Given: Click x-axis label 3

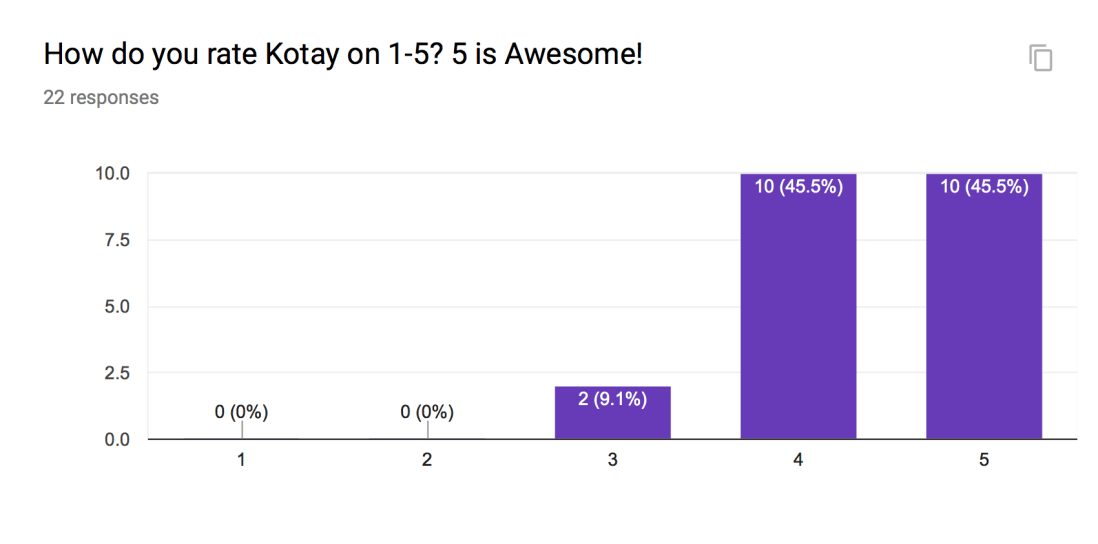Looking at the screenshot, I should tap(612, 460).
